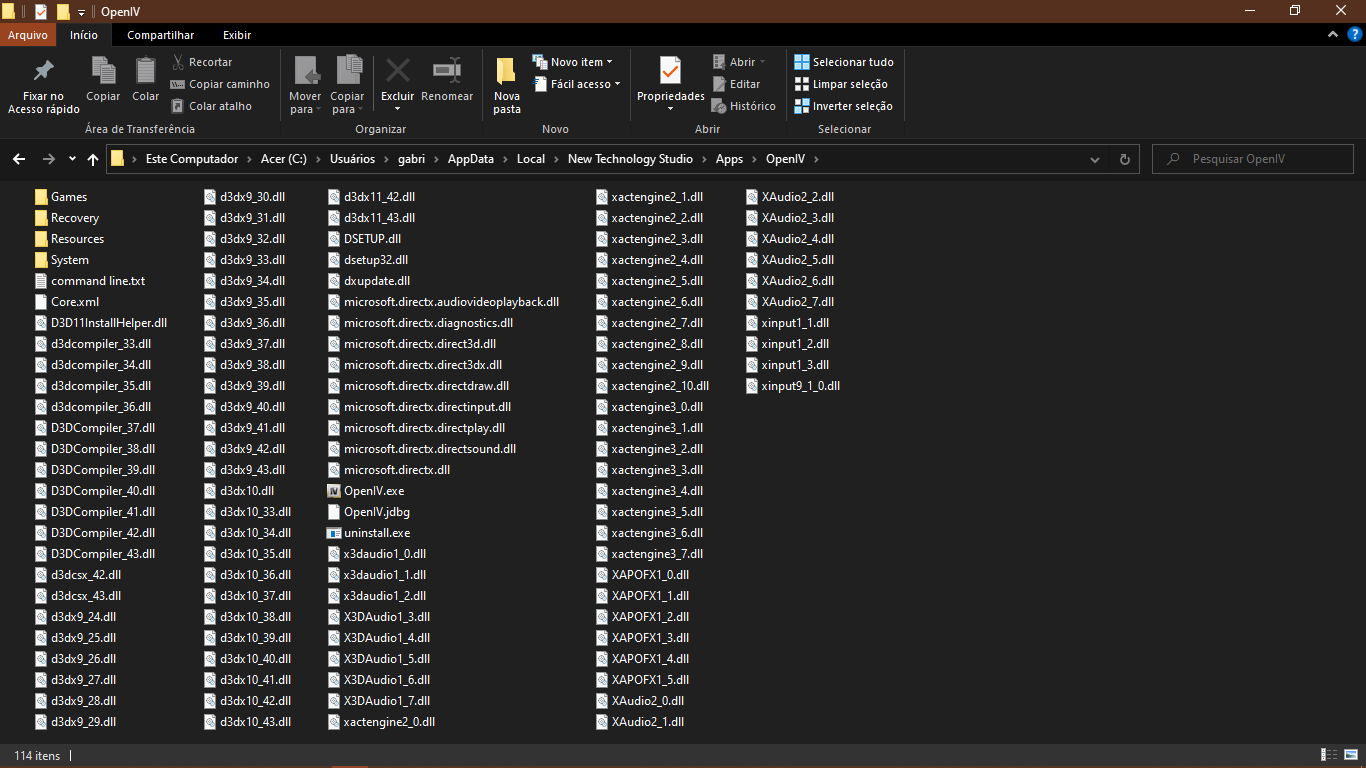Expand the address bar history dropdown

tap(1097, 159)
